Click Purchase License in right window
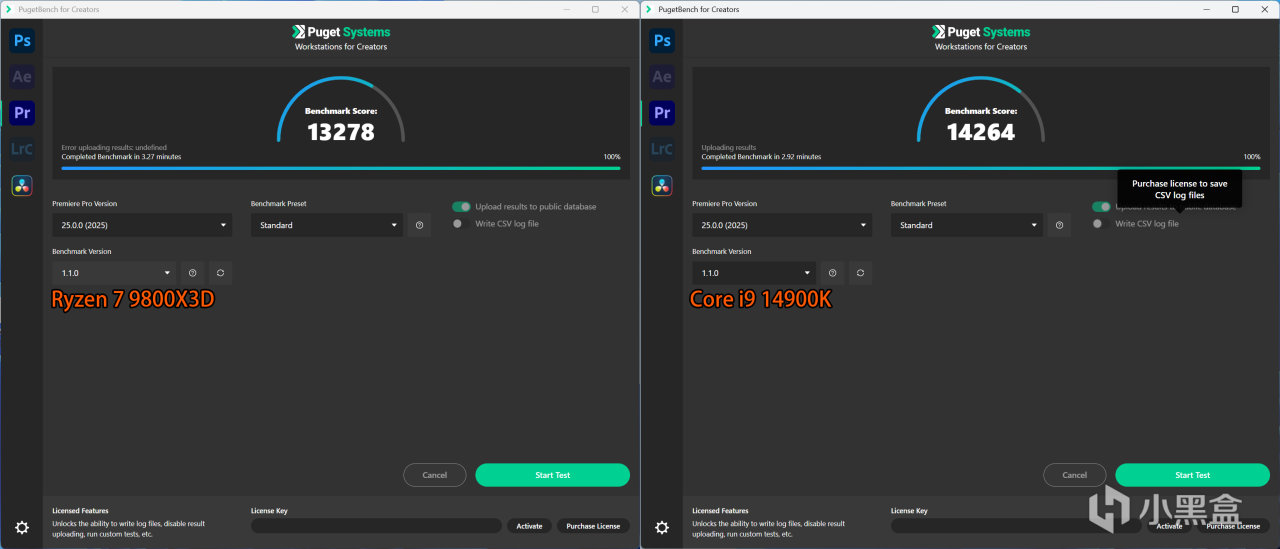 click(x=1233, y=526)
